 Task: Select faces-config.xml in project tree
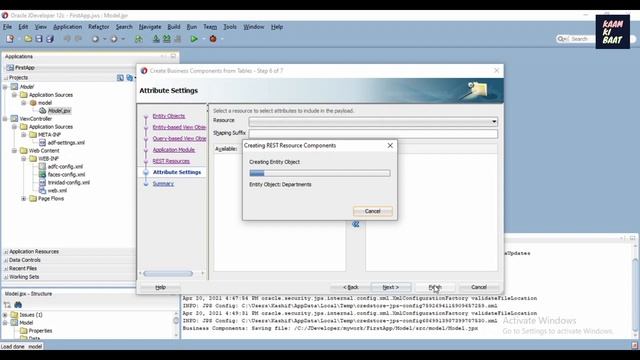point(66,175)
